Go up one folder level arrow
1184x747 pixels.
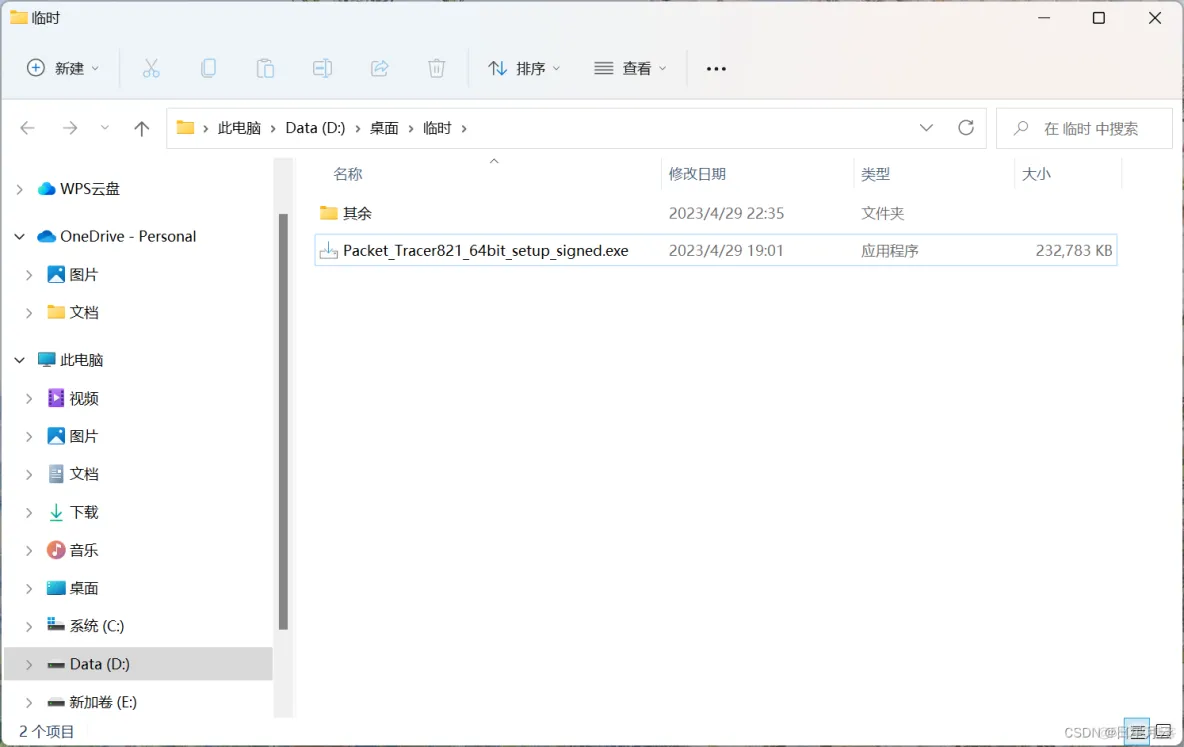(141, 128)
